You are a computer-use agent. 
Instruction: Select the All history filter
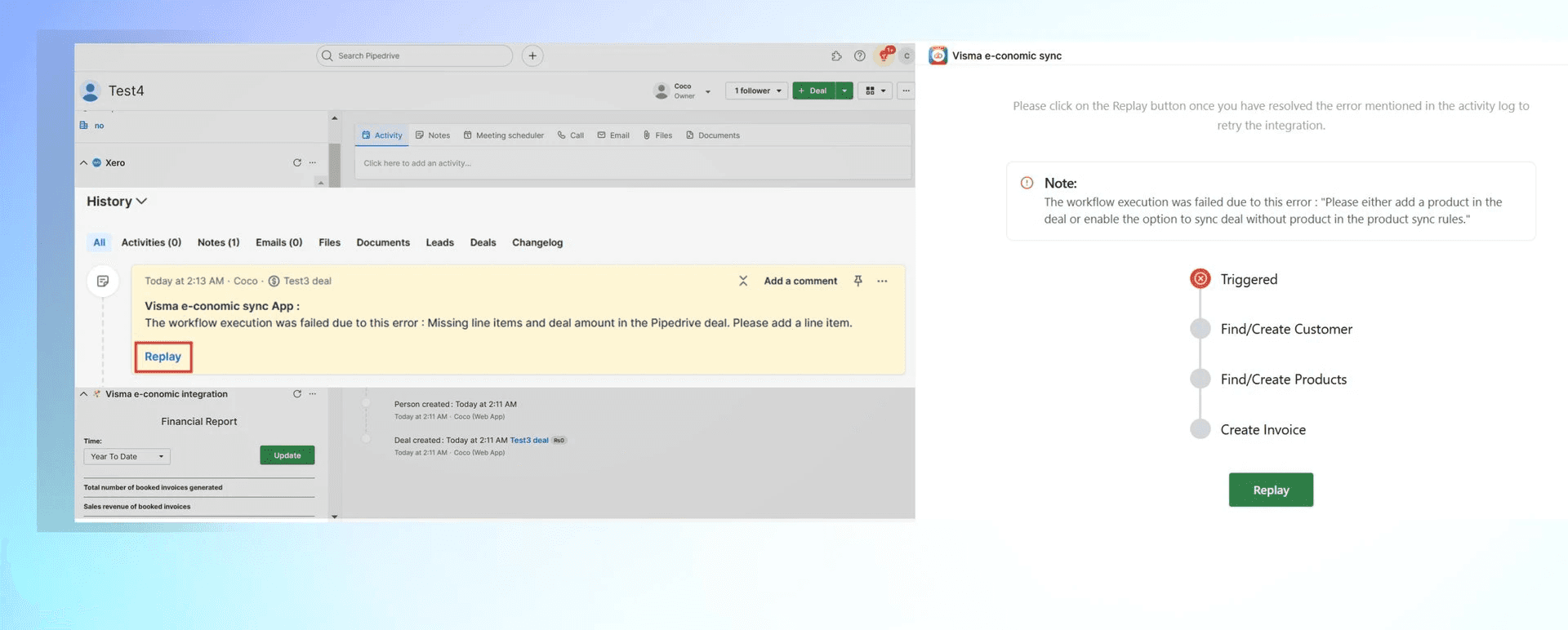(x=100, y=242)
